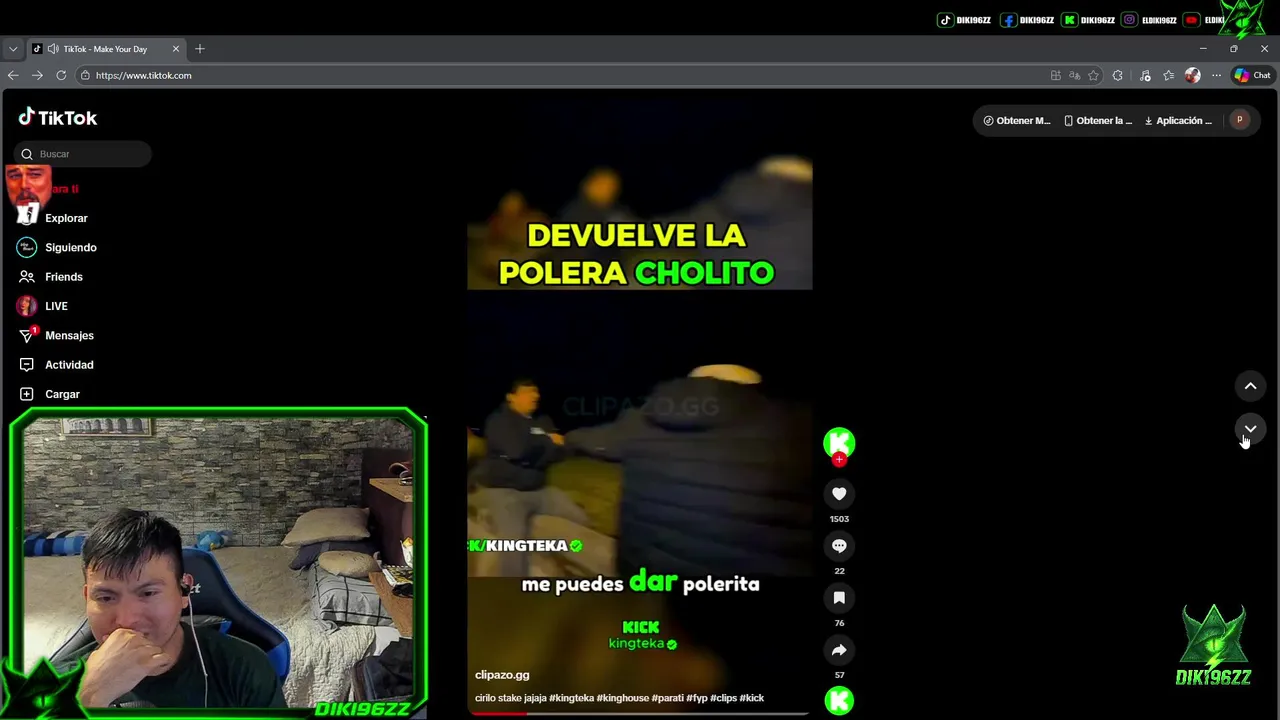Open the profile avatar labeled P
The image size is (1280, 720).
[x=1239, y=120]
